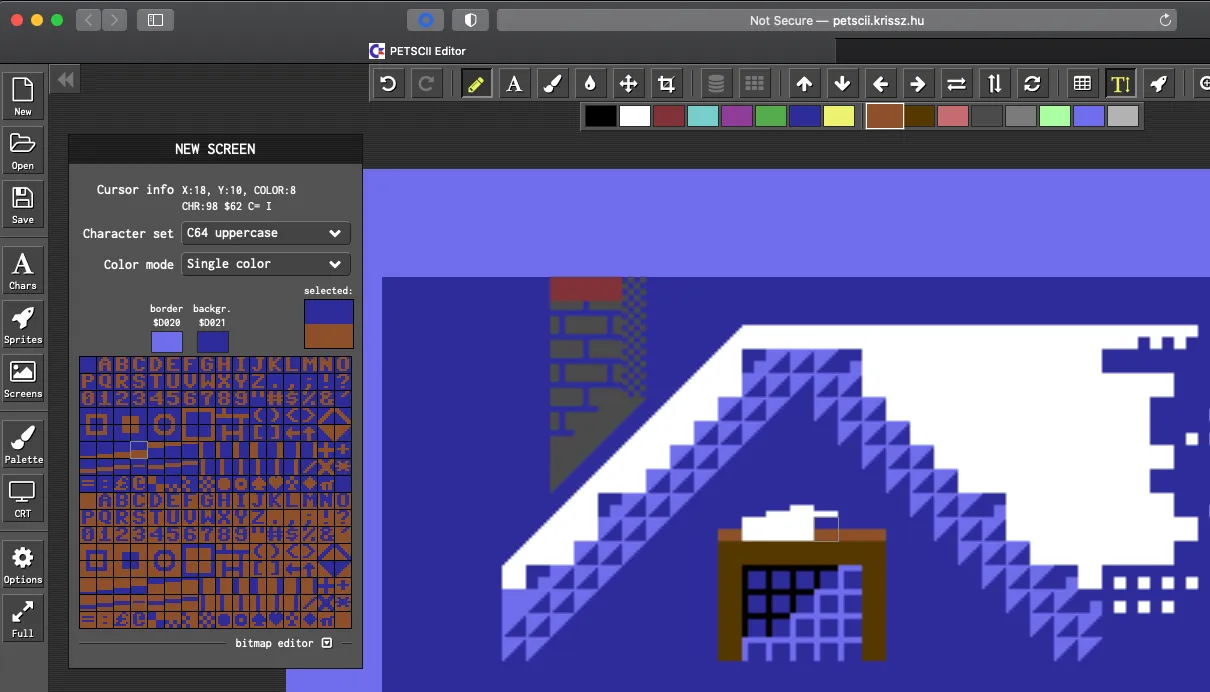Pick the purple palette color
Viewport: 1210px width, 692px height.
coord(737,116)
